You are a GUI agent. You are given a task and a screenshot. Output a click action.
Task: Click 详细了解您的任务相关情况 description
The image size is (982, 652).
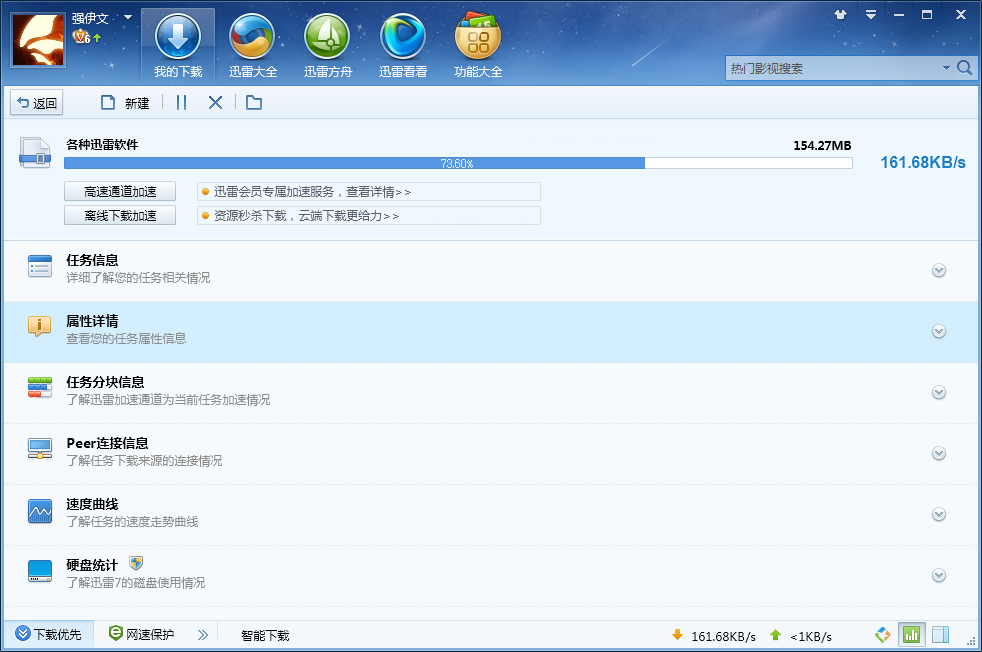pyautogui.click(x=138, y=277)
